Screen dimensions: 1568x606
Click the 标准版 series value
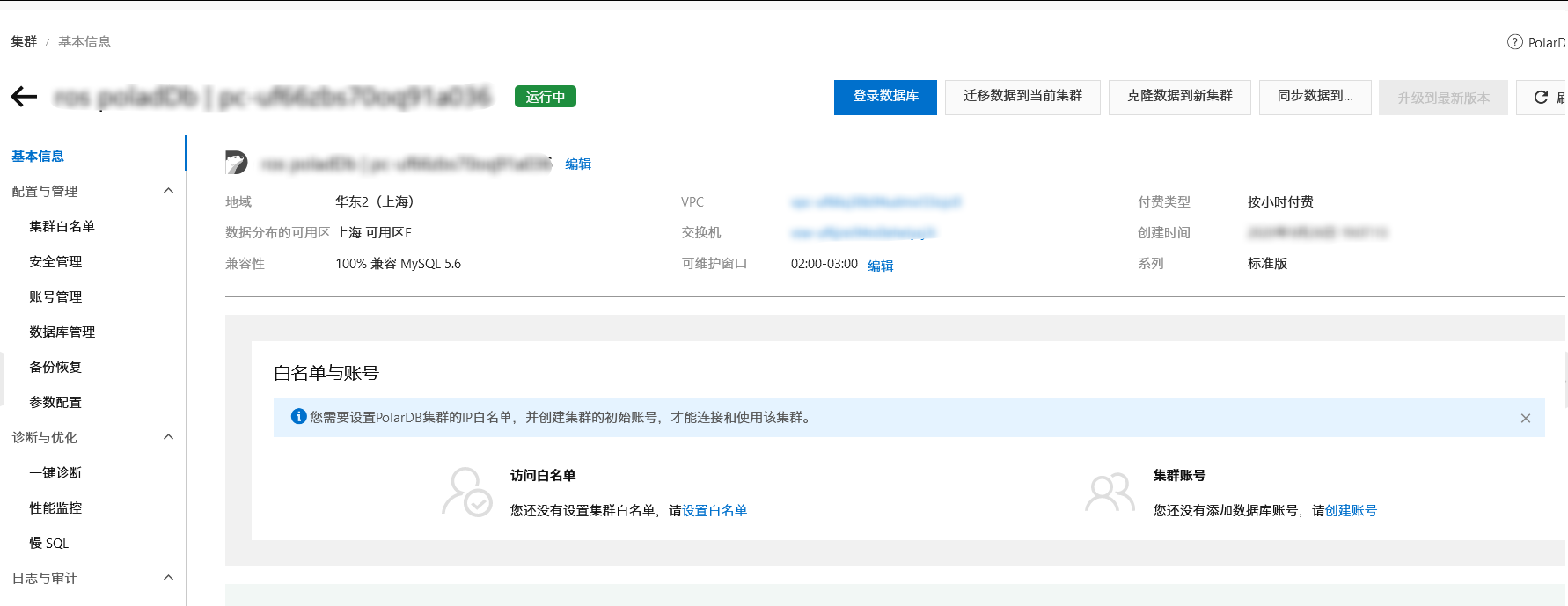coord(1267,263)
